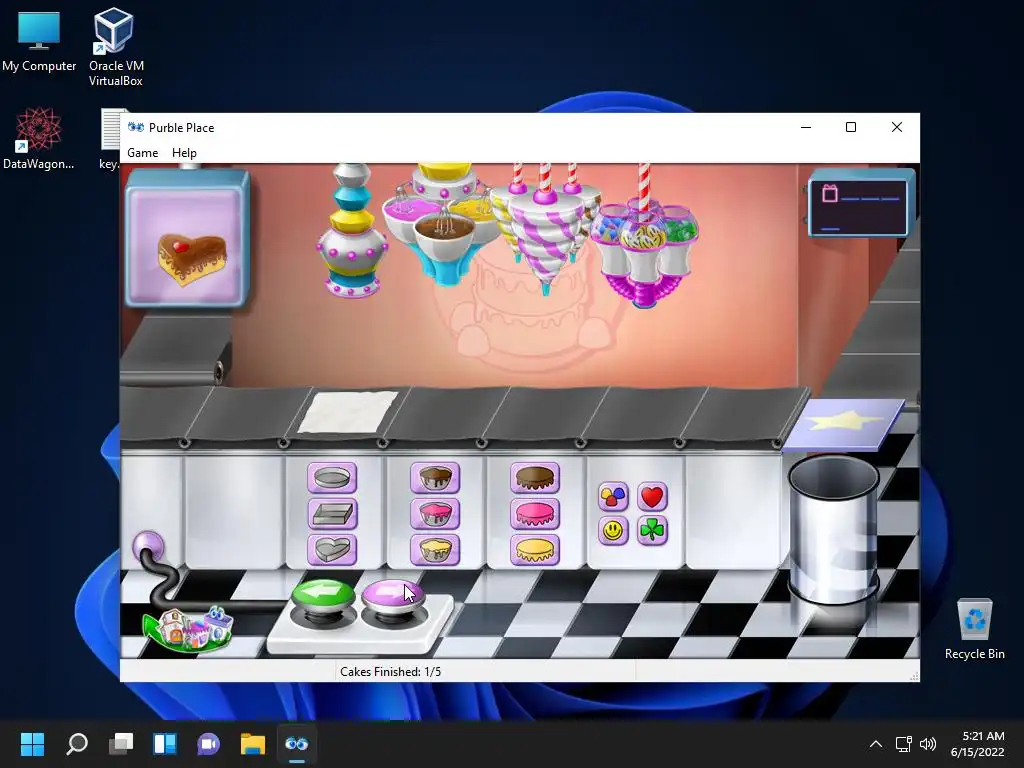Viewport: 1024px width, 768px height.
Task: Pick the vanilla yellow batter button
Action: click(435, 549)
